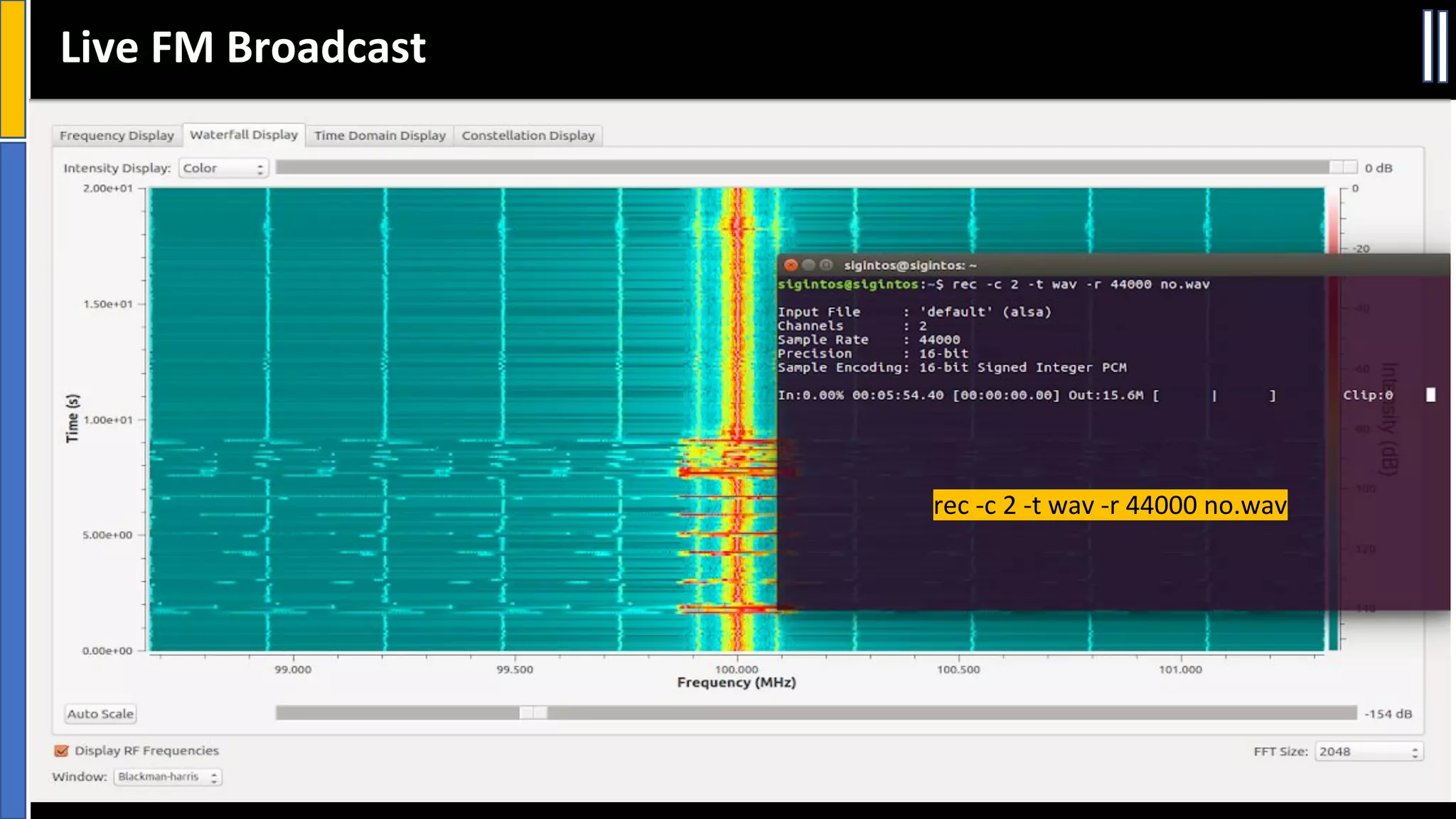The height and width of the screenshot is (819, 1456).
Task: Click the Precision 16-bit line
Action: tap(873, 353)
